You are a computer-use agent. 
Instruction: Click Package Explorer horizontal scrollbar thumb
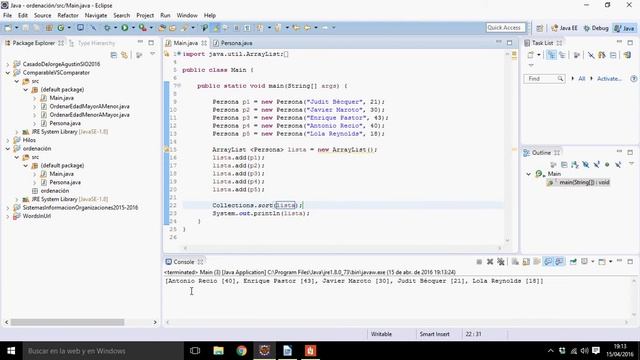tap(67, 322)
